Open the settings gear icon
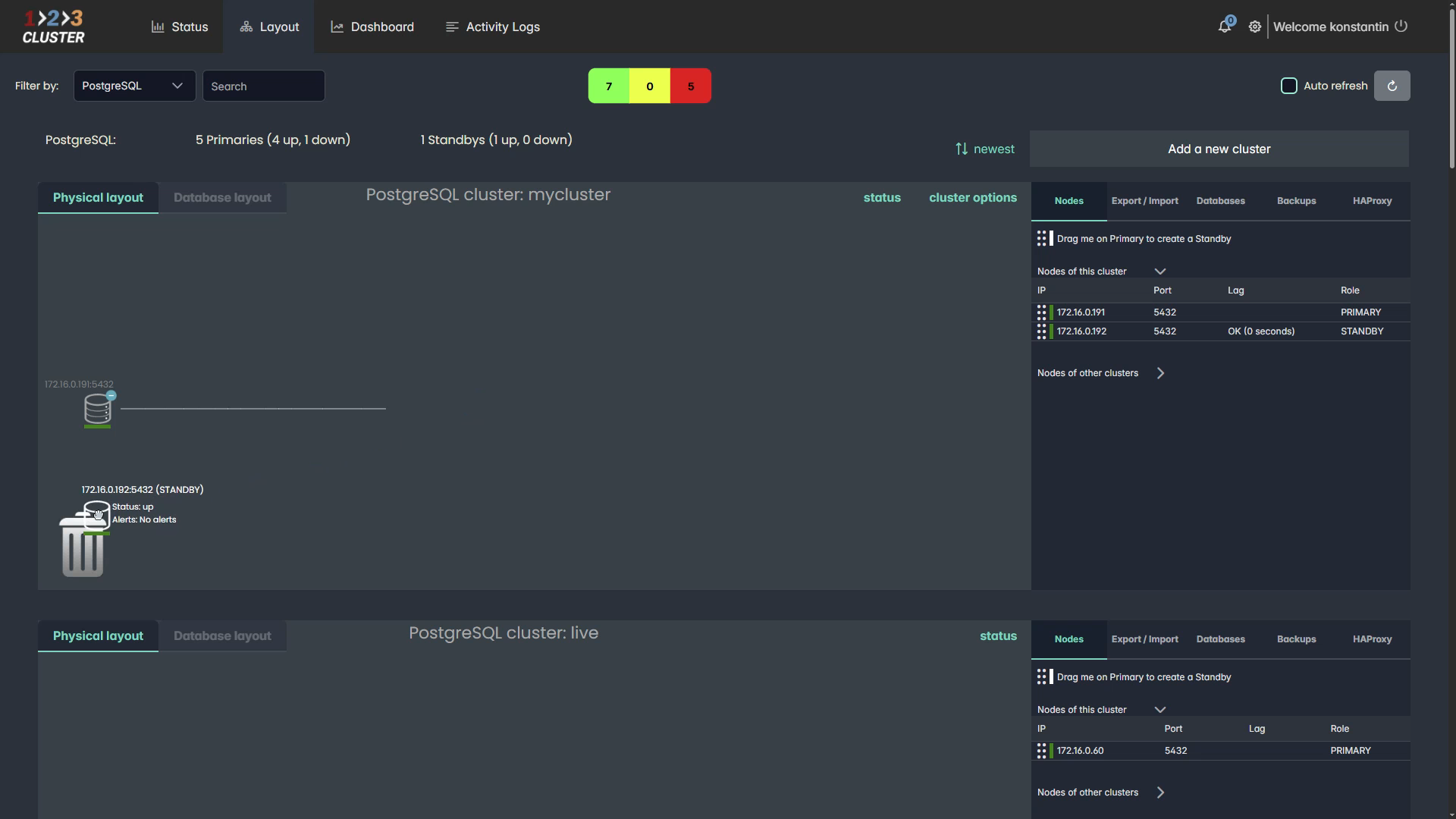 pos(1255,27)
